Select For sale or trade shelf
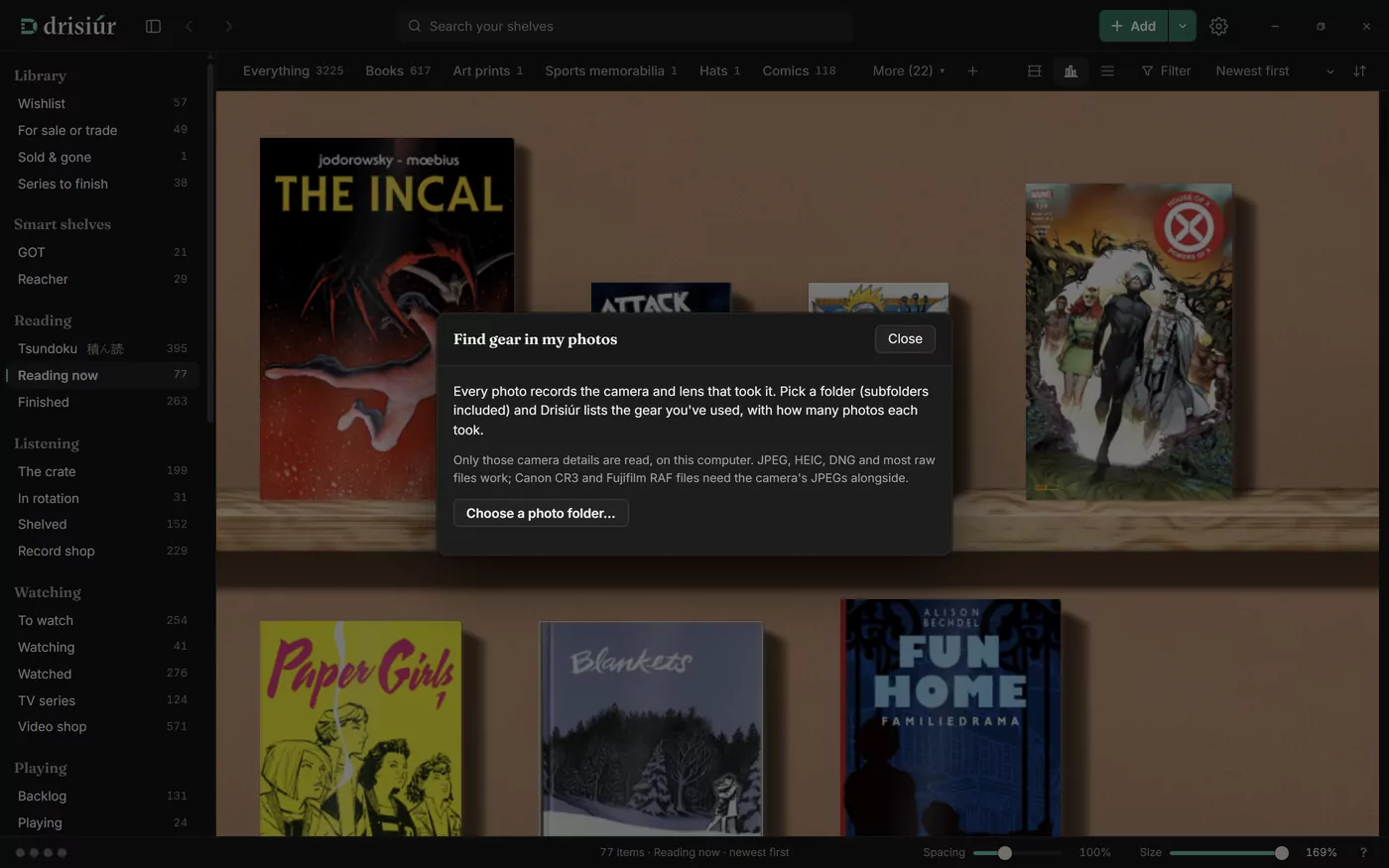The image size is (1389, 868). (x=102, y=130)
